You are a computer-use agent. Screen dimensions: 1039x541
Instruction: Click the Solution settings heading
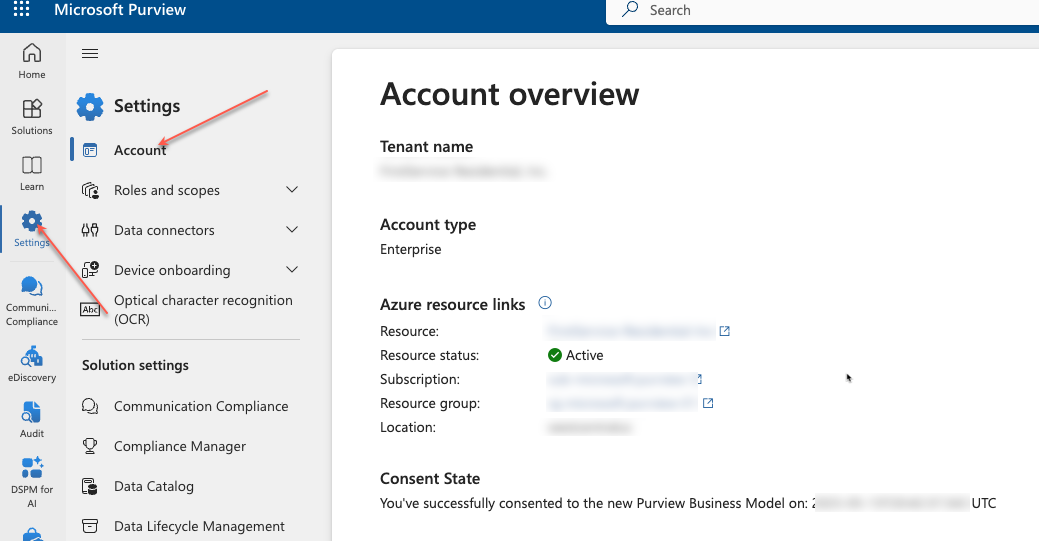135,365
